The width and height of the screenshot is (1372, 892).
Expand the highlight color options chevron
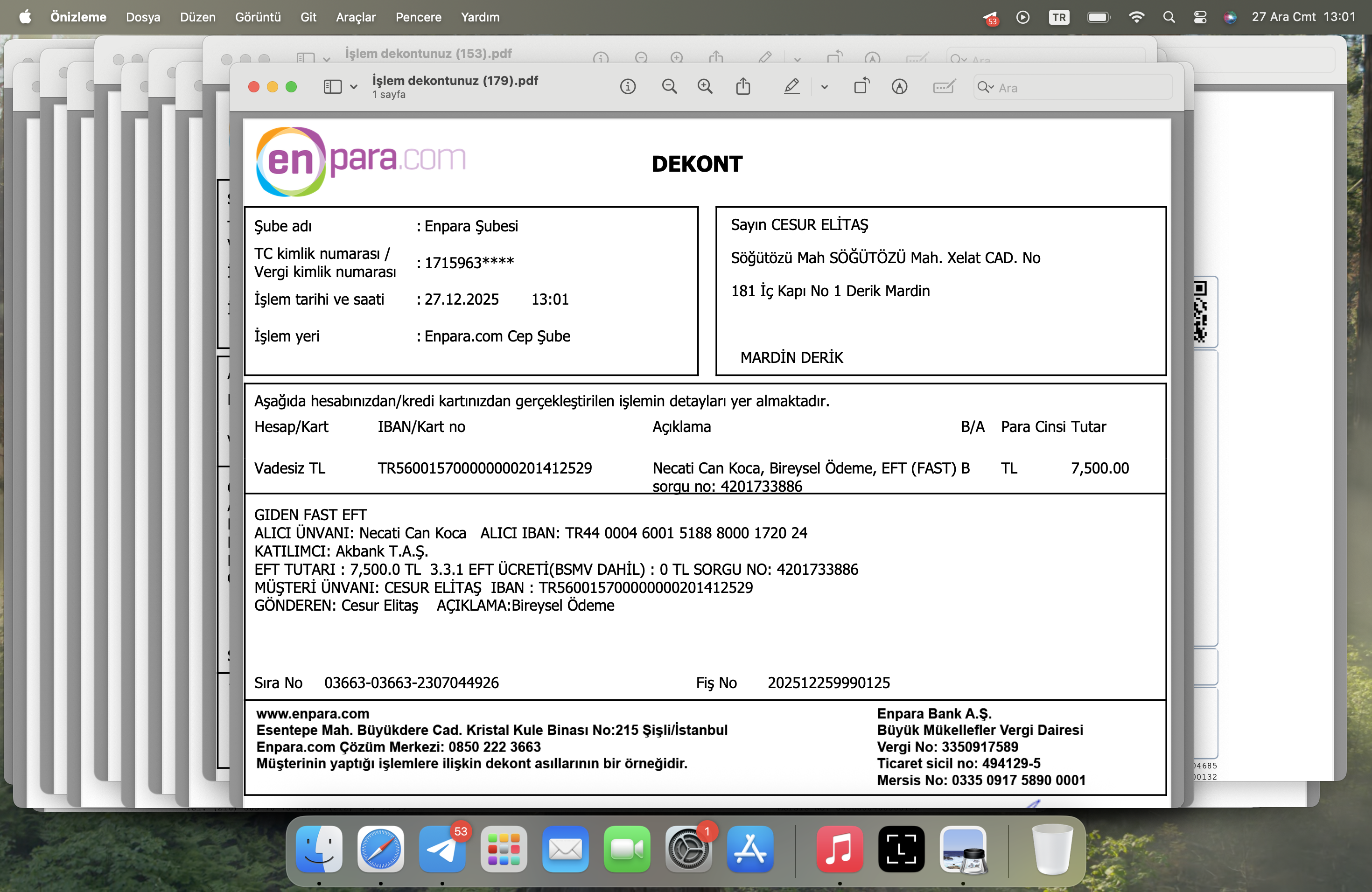point(824,87)
